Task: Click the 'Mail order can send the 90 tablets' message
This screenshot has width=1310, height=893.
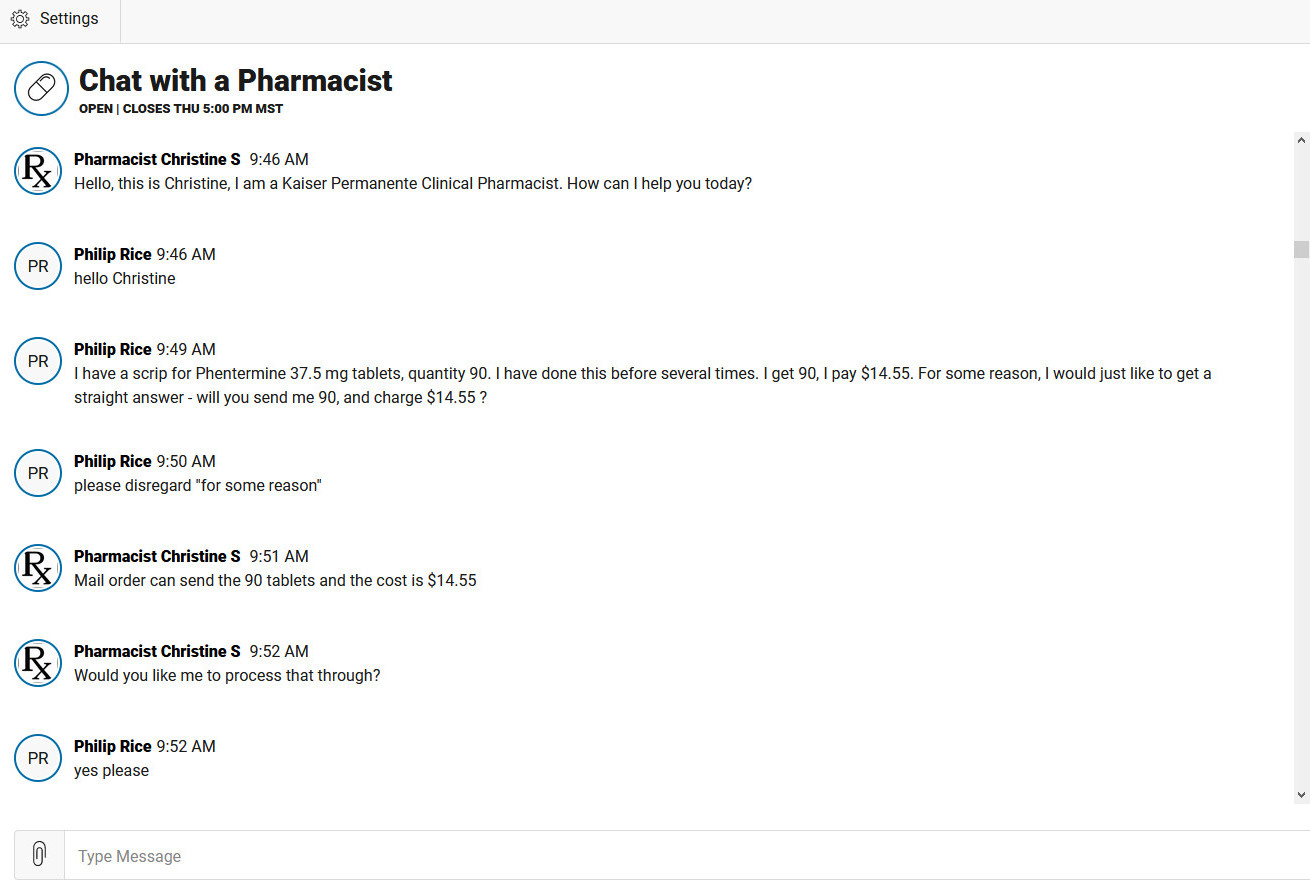Action: pyautogui.click(x=275, y=580)
